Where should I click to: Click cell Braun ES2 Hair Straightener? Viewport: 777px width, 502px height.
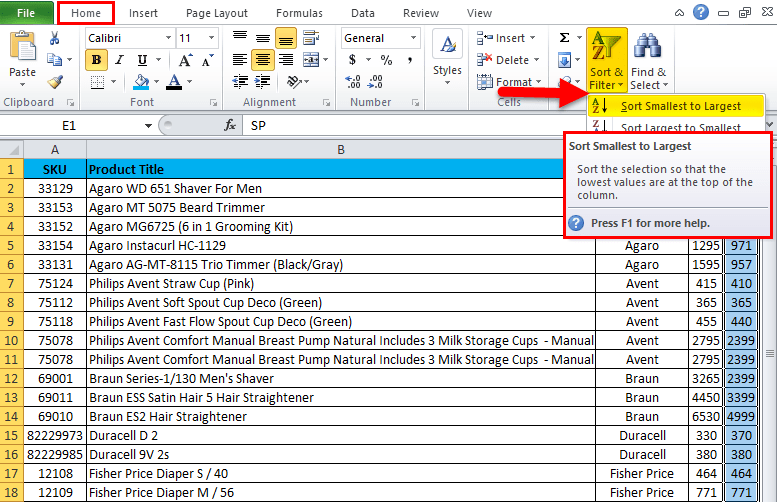(x=341, y=416)
